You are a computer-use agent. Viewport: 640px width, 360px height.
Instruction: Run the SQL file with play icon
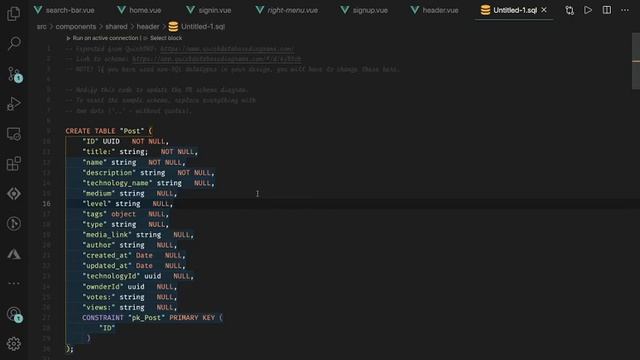point(588,10)
